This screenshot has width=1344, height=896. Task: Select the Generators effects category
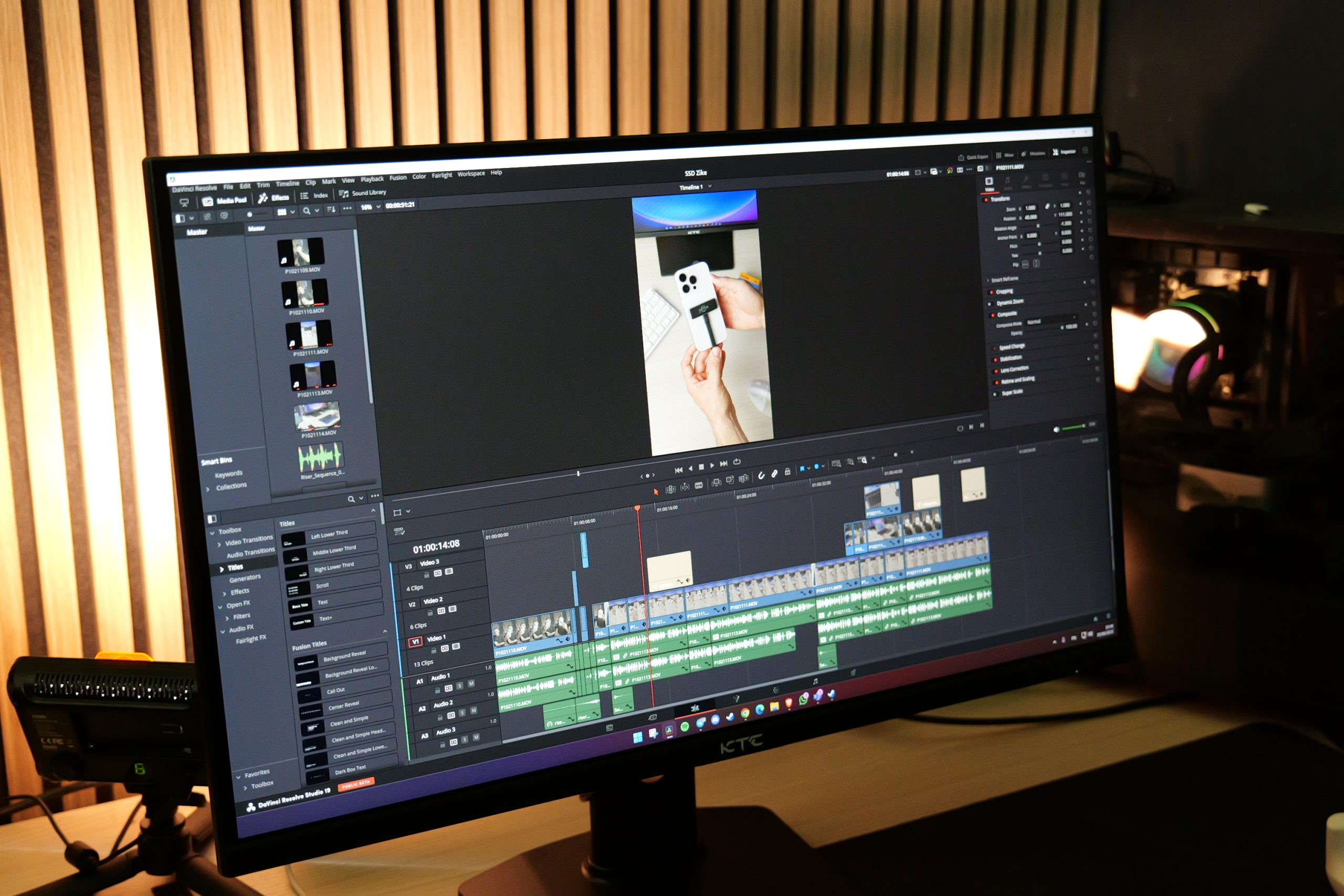pyautogui.click(x=245, y=578)
